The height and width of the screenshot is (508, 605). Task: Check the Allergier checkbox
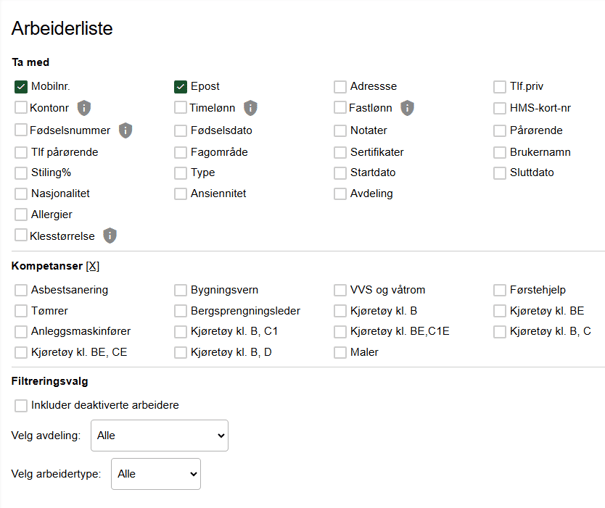(21, 215)
